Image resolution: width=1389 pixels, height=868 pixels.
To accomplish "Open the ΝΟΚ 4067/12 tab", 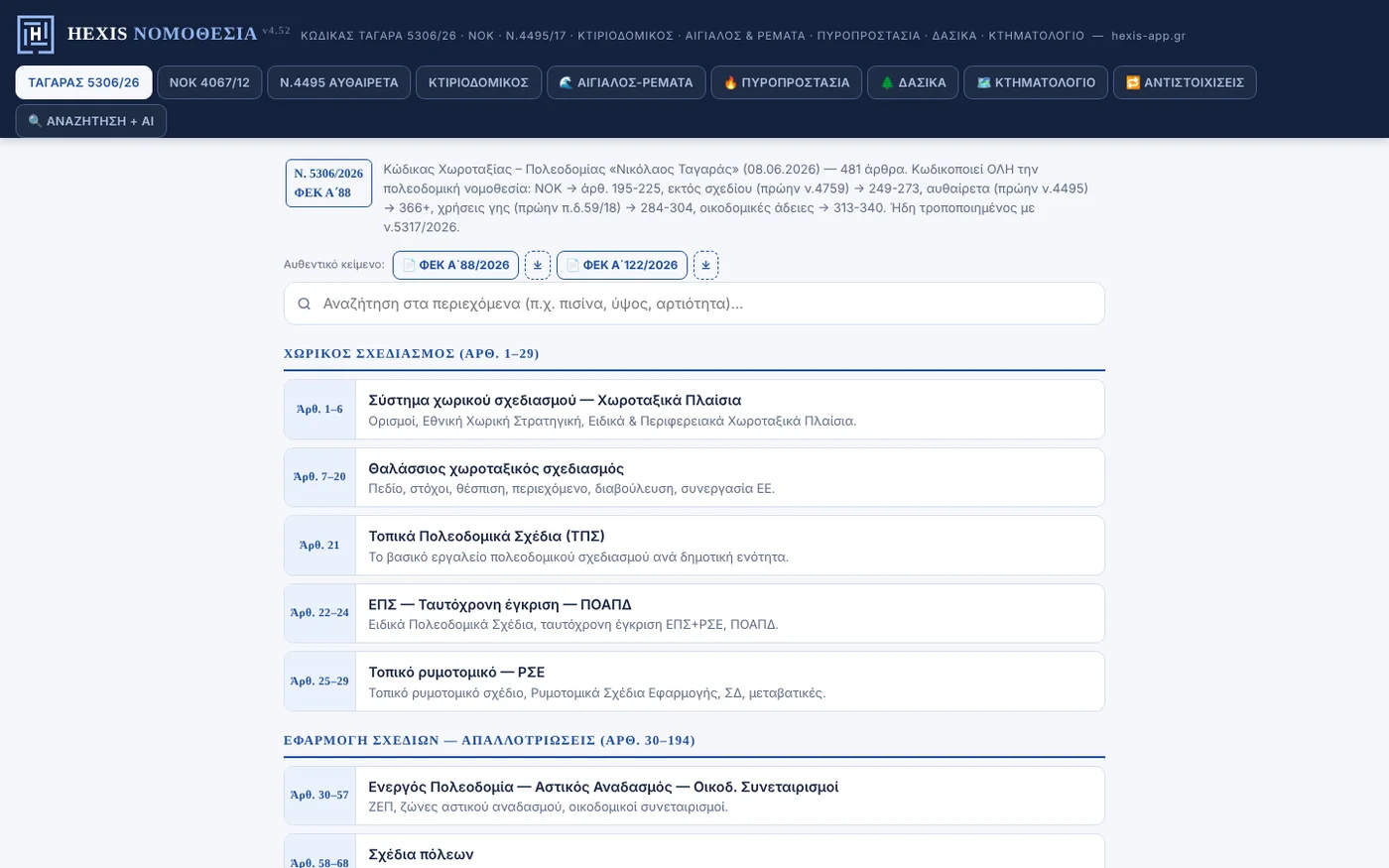I will point(209,82).
